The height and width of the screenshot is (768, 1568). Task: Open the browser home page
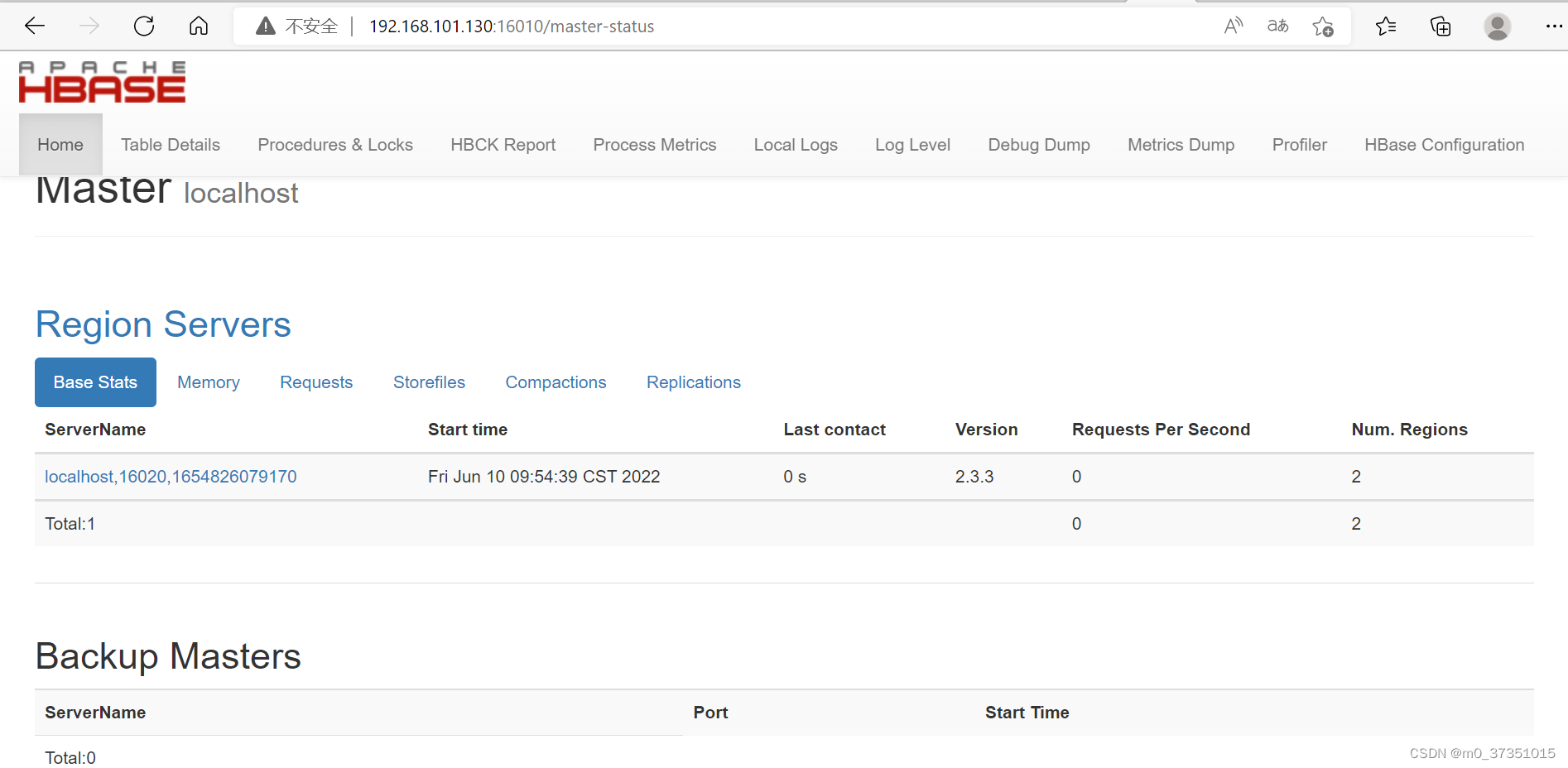(x=198, y=26)
